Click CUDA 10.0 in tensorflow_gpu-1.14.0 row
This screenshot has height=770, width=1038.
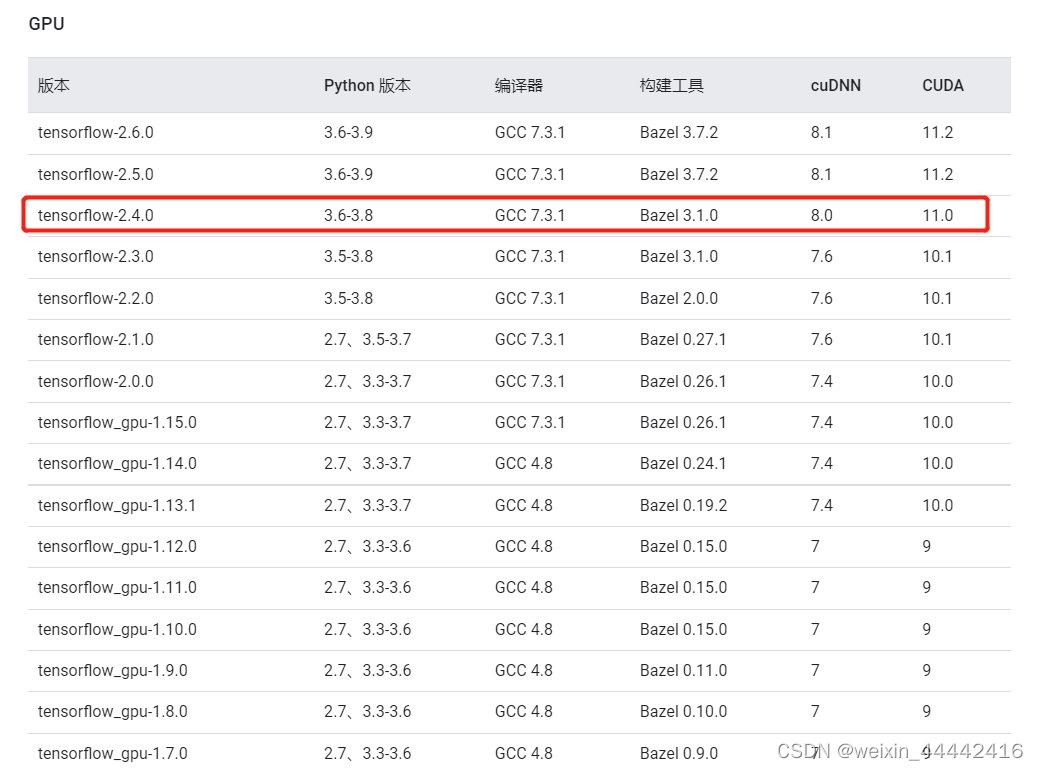[938, 463]
